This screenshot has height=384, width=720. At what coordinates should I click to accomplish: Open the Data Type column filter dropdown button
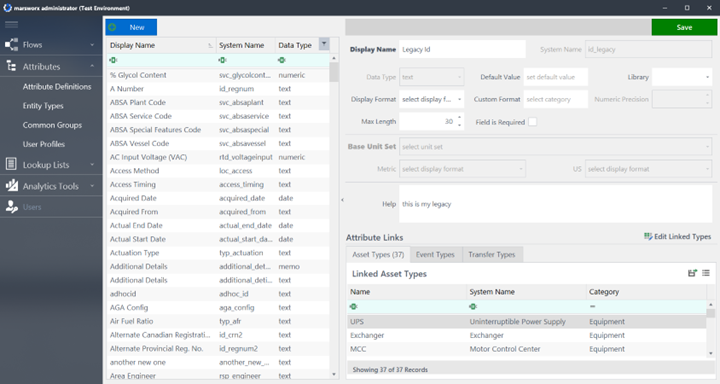coord(324,44)
